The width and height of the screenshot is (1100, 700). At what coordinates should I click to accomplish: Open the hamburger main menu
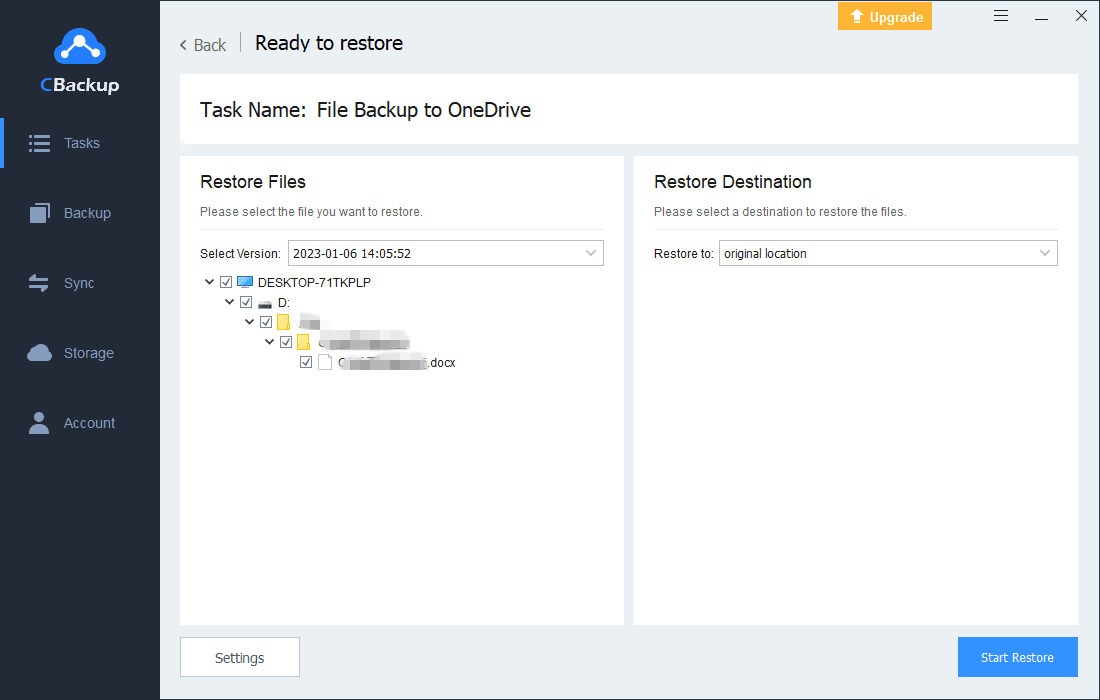(1001, 16)
